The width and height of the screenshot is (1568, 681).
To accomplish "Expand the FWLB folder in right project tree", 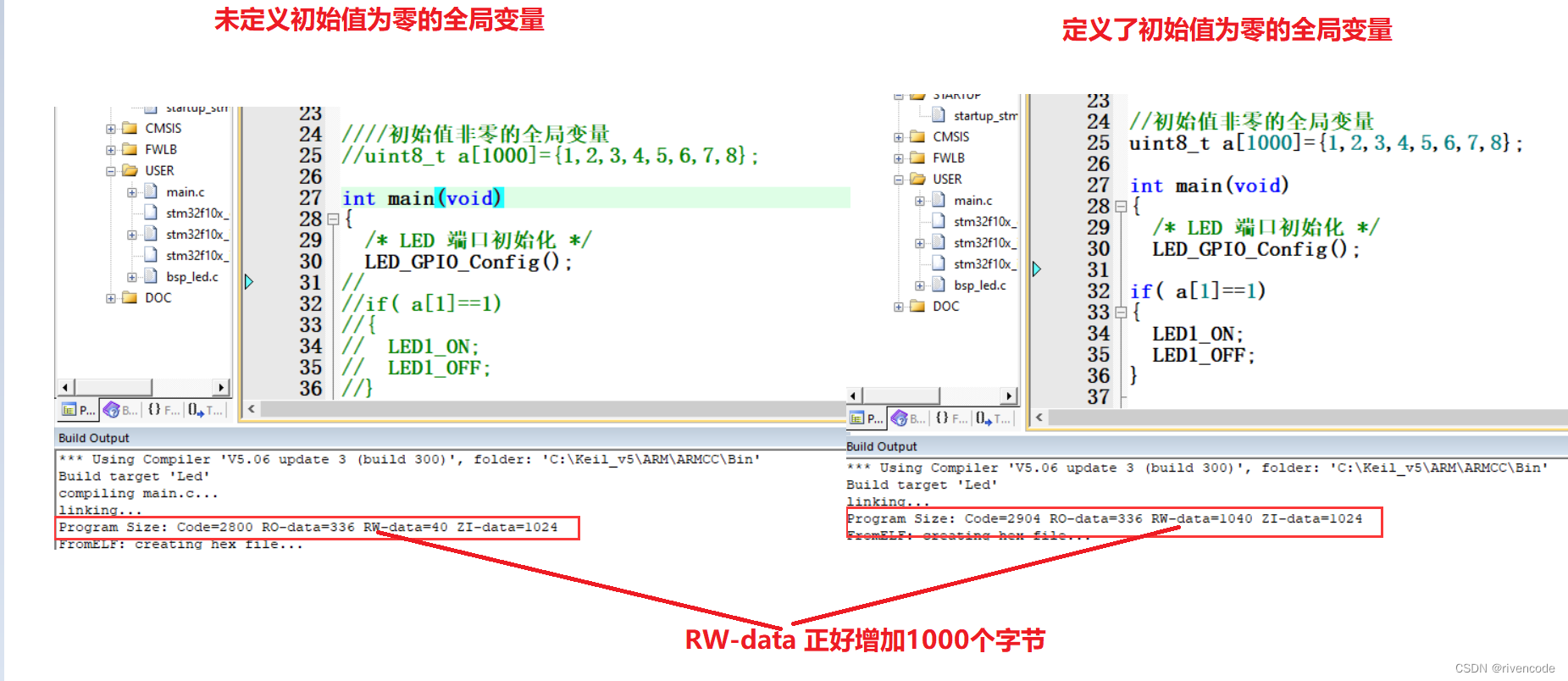I will point(899,158).
